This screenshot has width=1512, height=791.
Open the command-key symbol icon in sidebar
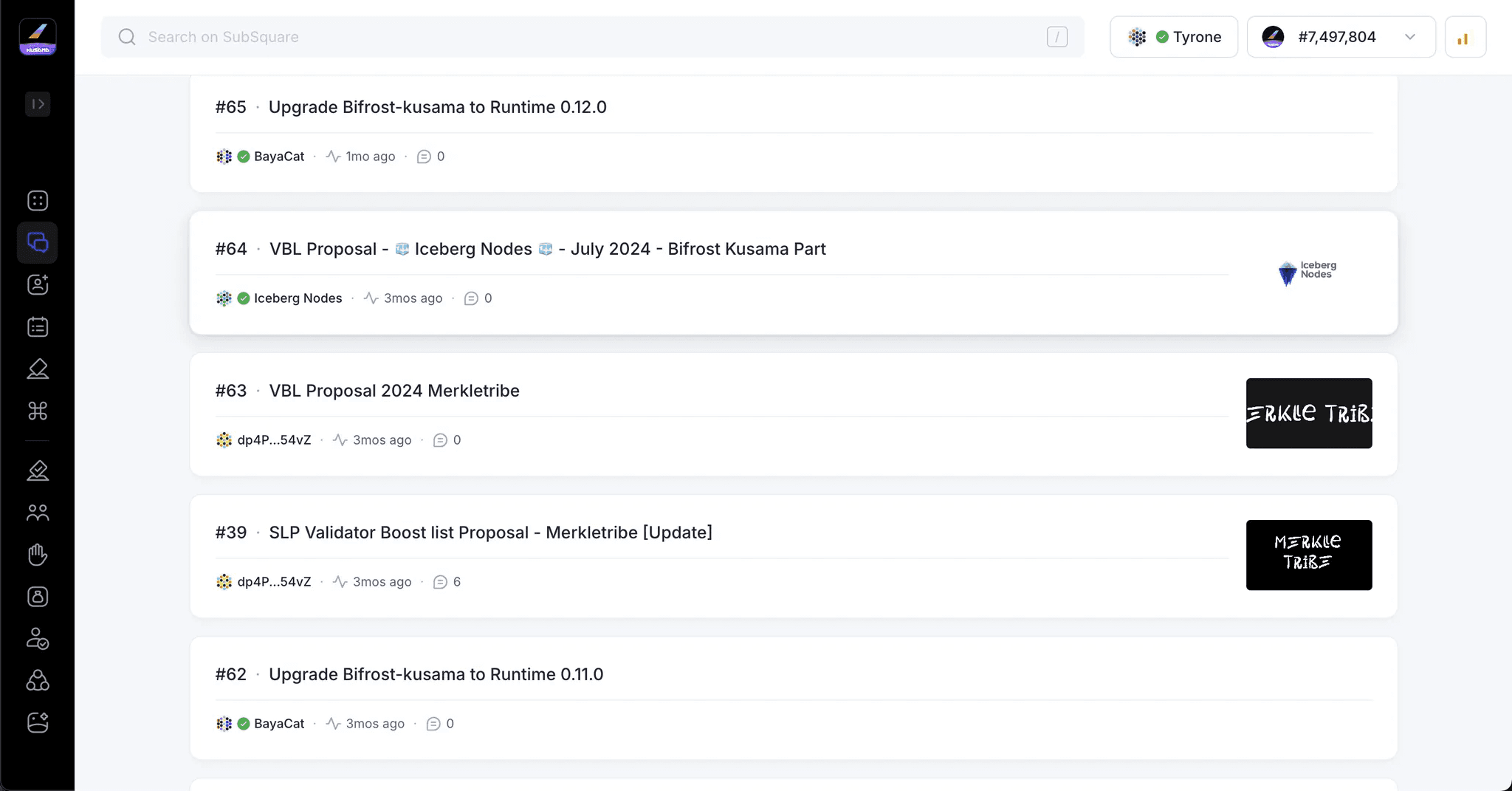[x=38, y=411]
